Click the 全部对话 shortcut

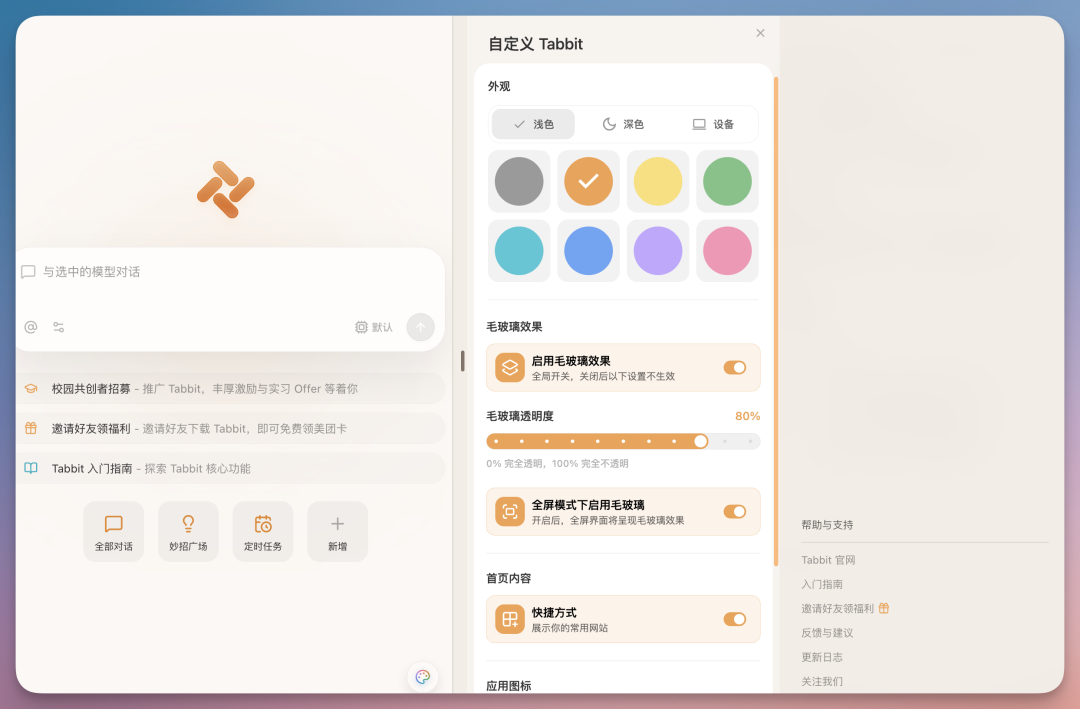pyautogui.click(x=114, y=532)
